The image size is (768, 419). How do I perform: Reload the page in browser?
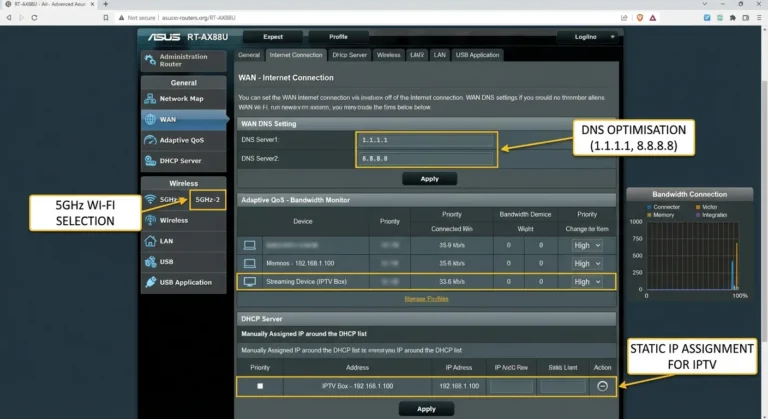point(34,18)
